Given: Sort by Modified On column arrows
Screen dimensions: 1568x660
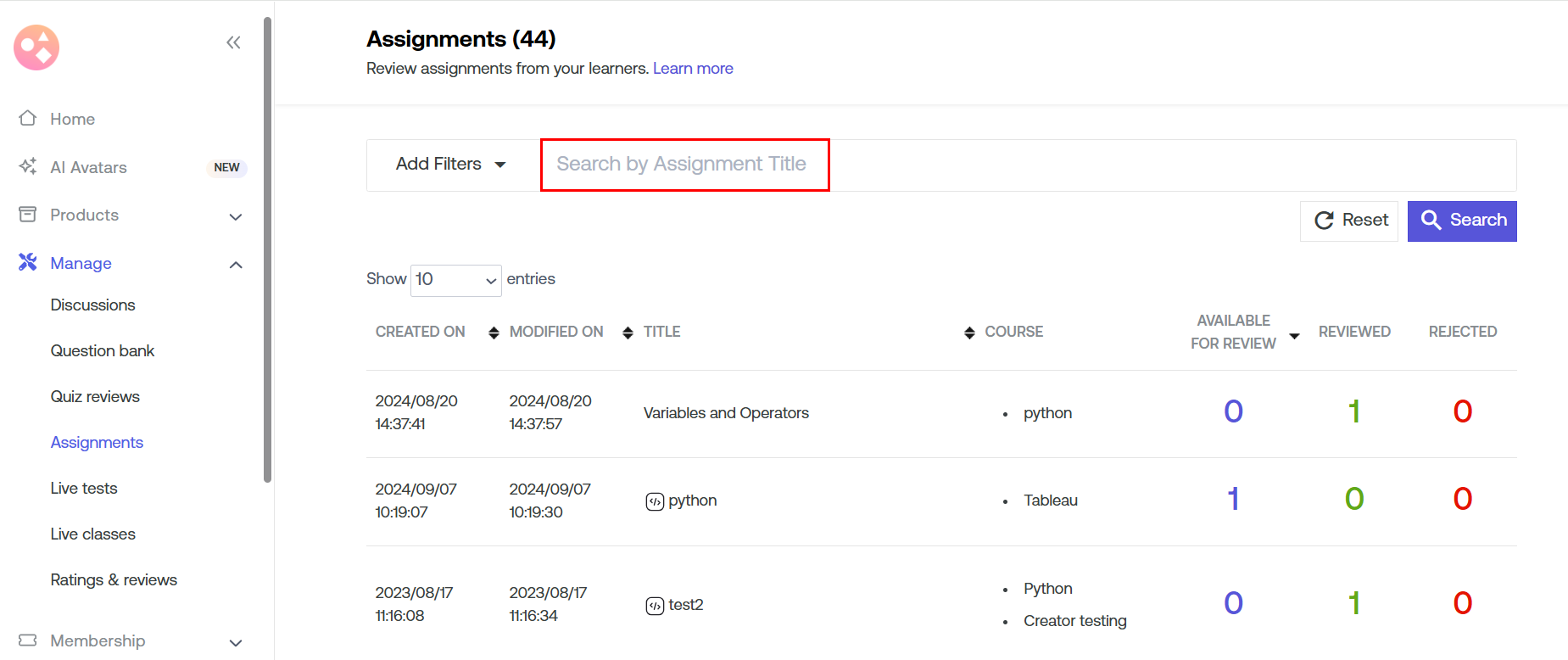Looking at the screenshot, I should pyautogui.click(x=628, y=333).
